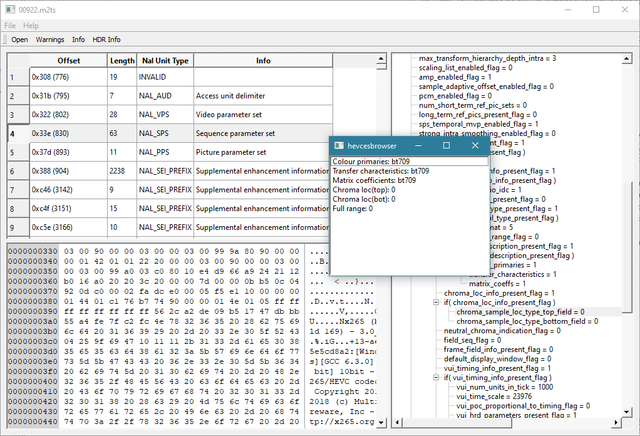The image size is (640, 436).
Task: Select sample_adaptive_offset_enabled_flag = 0 item
Action: (x=486, y=87)
